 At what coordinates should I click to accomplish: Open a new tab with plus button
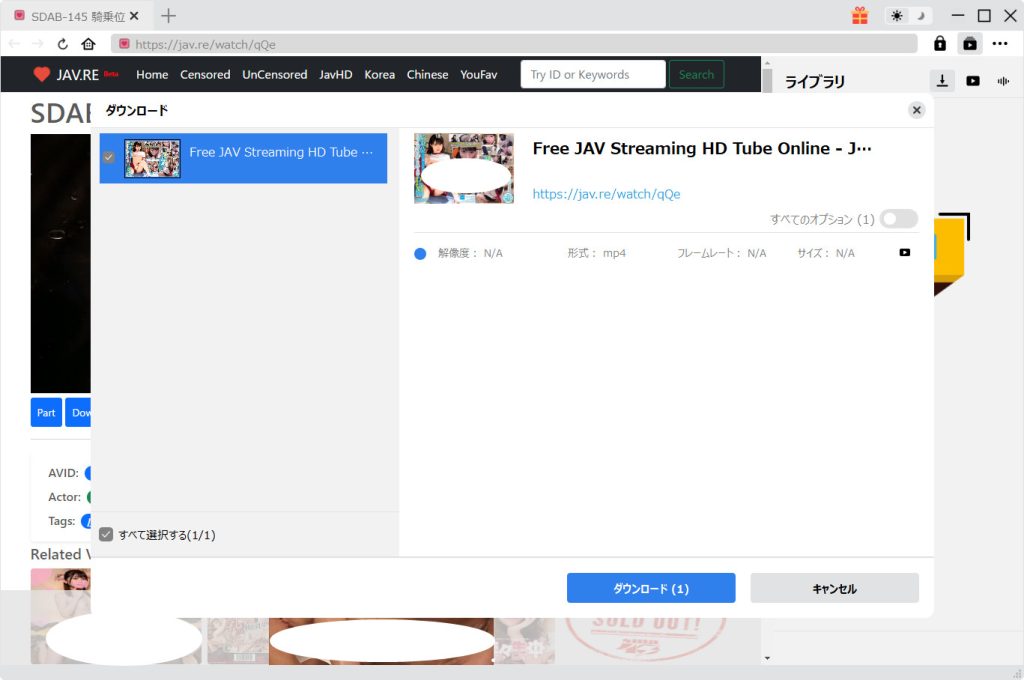pyautogui.click(x=168, y=16)
